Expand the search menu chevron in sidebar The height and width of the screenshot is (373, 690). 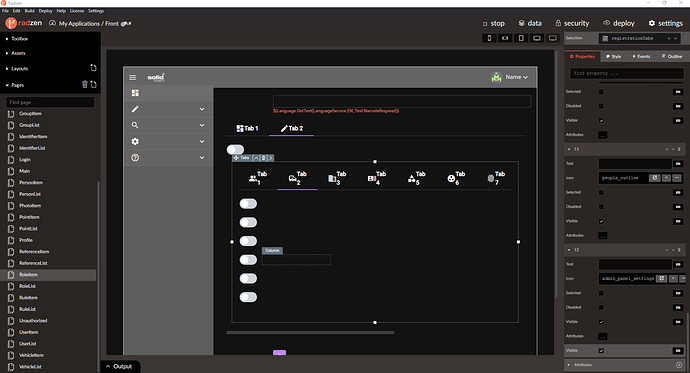pos(202,125)
